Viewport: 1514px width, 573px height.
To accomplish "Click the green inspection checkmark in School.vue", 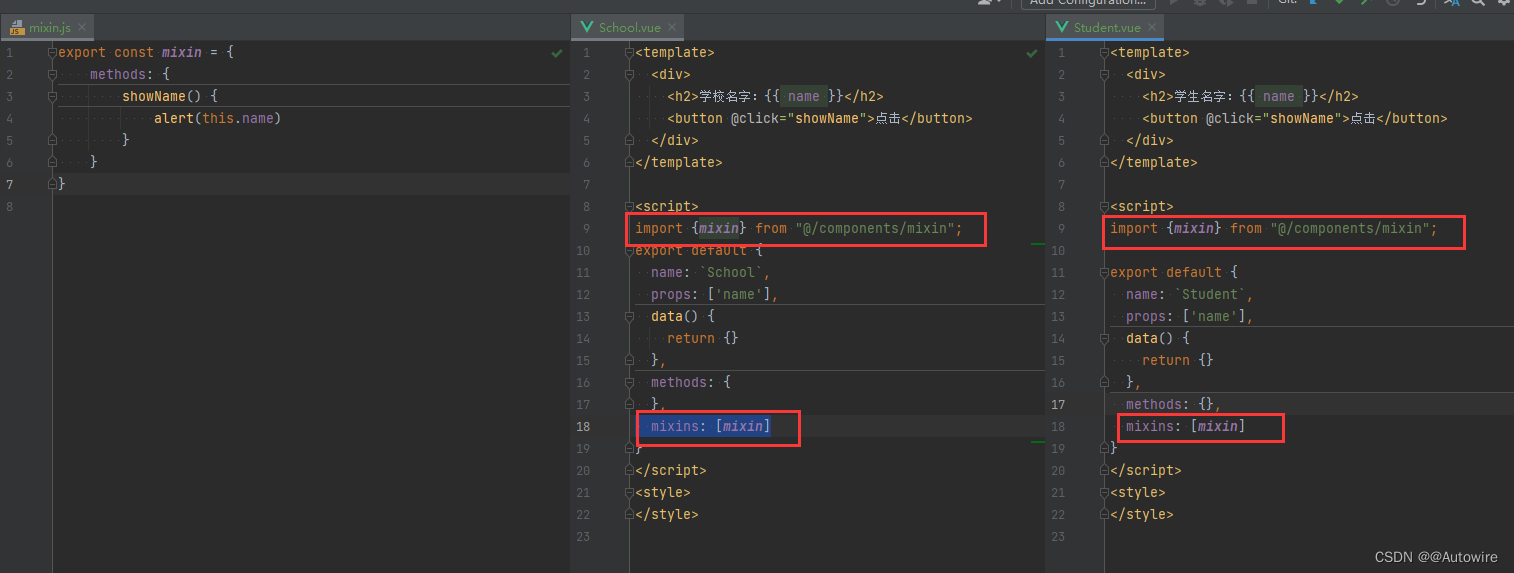I will 1032,52.
